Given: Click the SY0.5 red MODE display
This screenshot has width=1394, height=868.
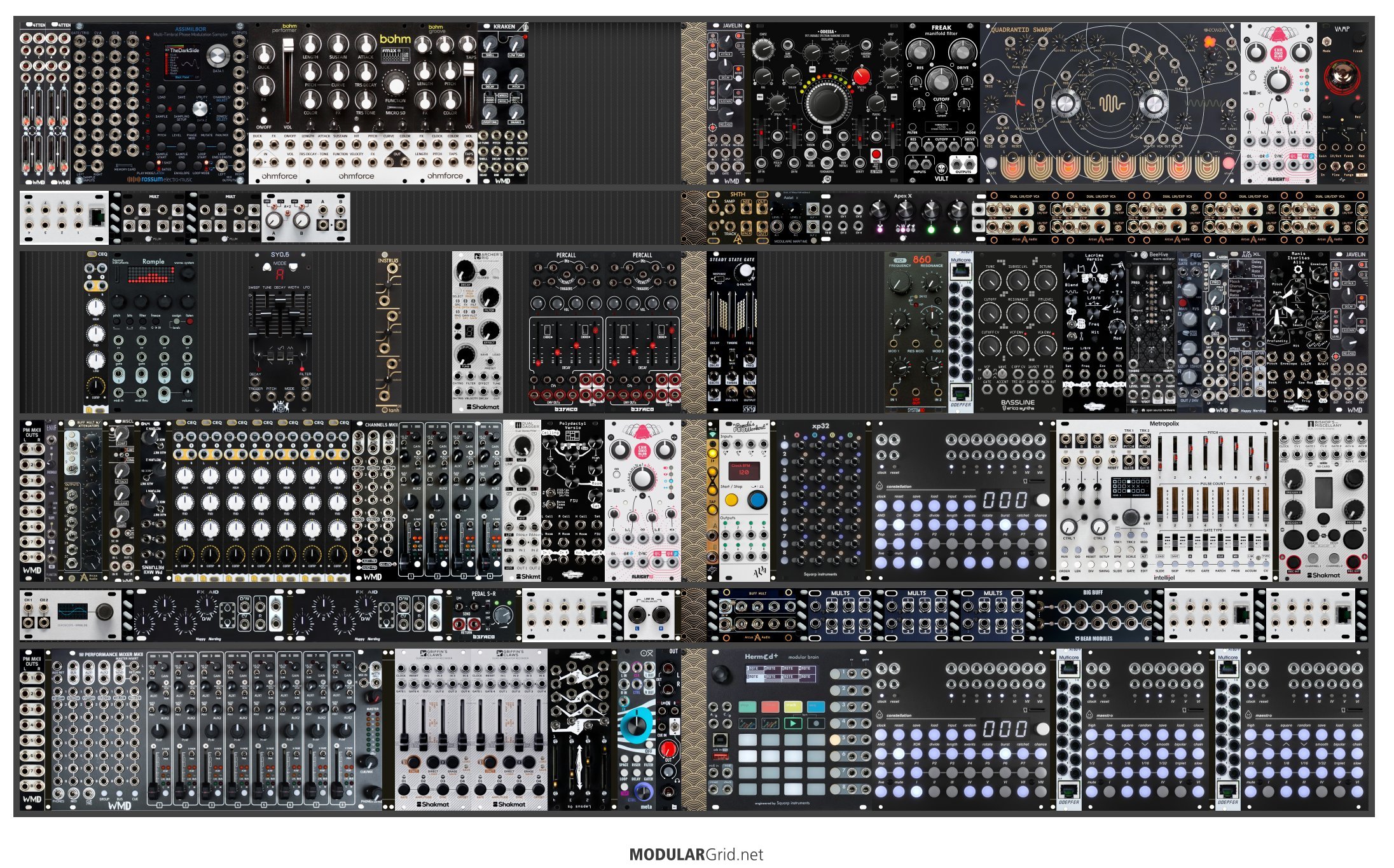Looking at the screenshot, I should (279, 274).
